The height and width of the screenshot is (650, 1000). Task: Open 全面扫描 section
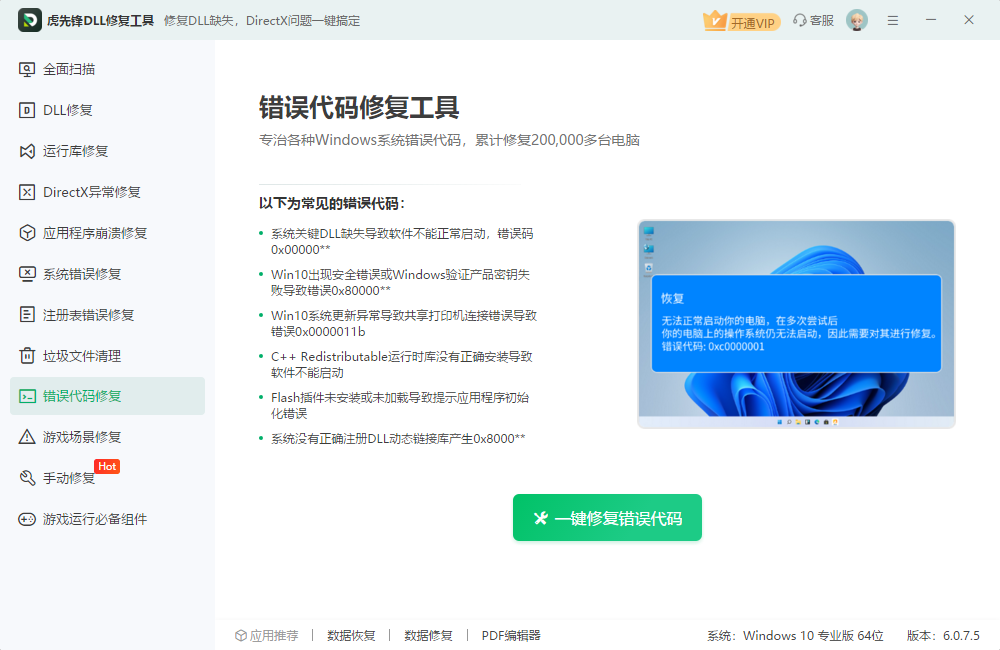(x=107, y=70)
